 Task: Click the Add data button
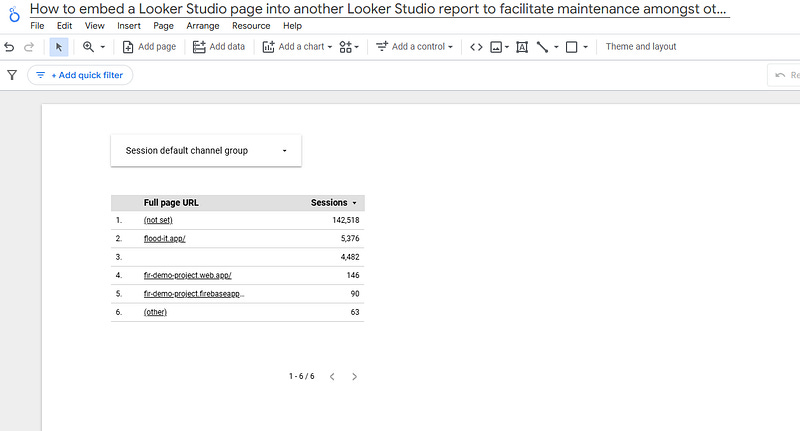pyautogui.click(x=219, y=47)
